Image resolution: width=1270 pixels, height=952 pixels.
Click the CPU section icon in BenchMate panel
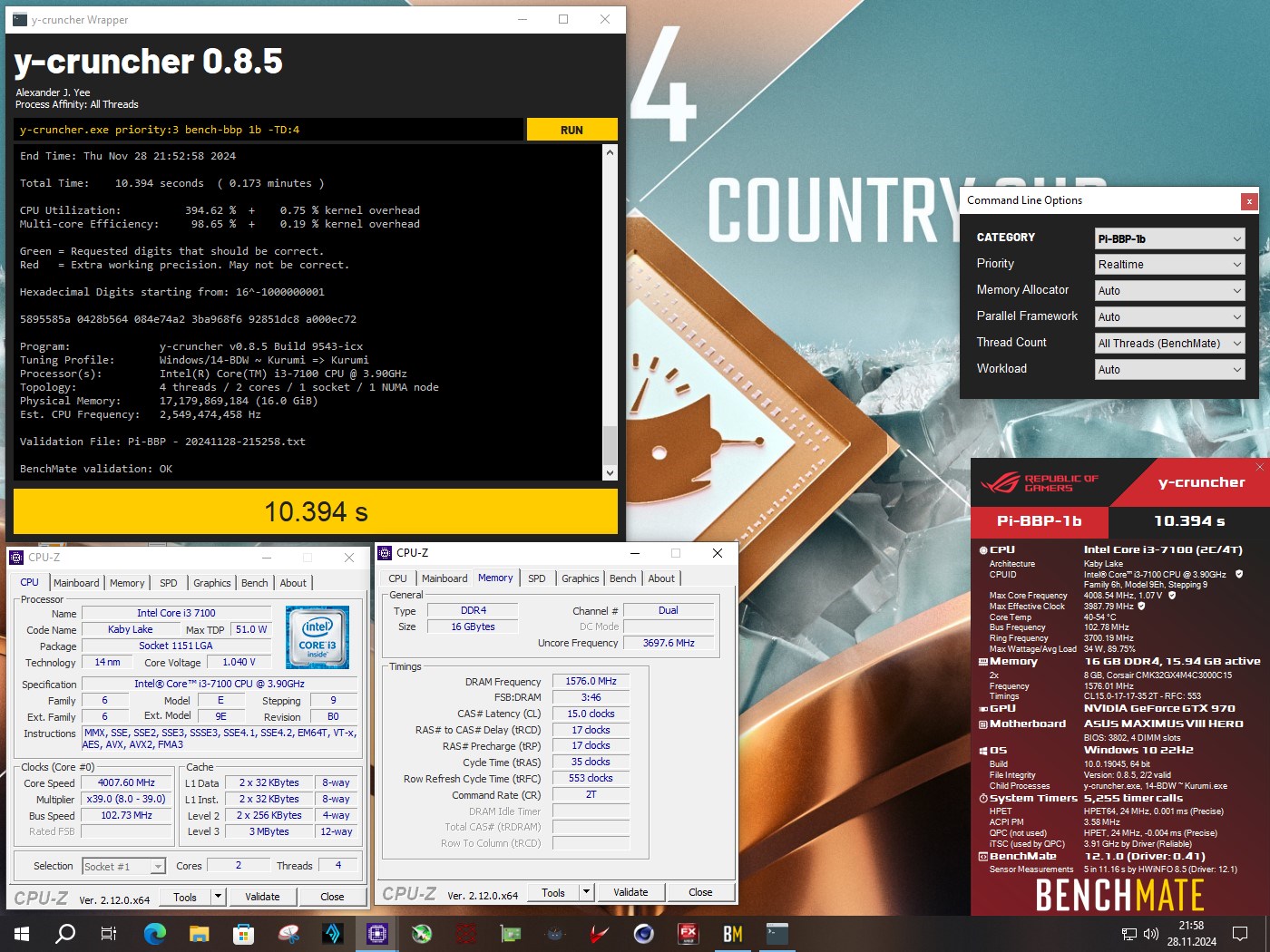tap(983, 550)
